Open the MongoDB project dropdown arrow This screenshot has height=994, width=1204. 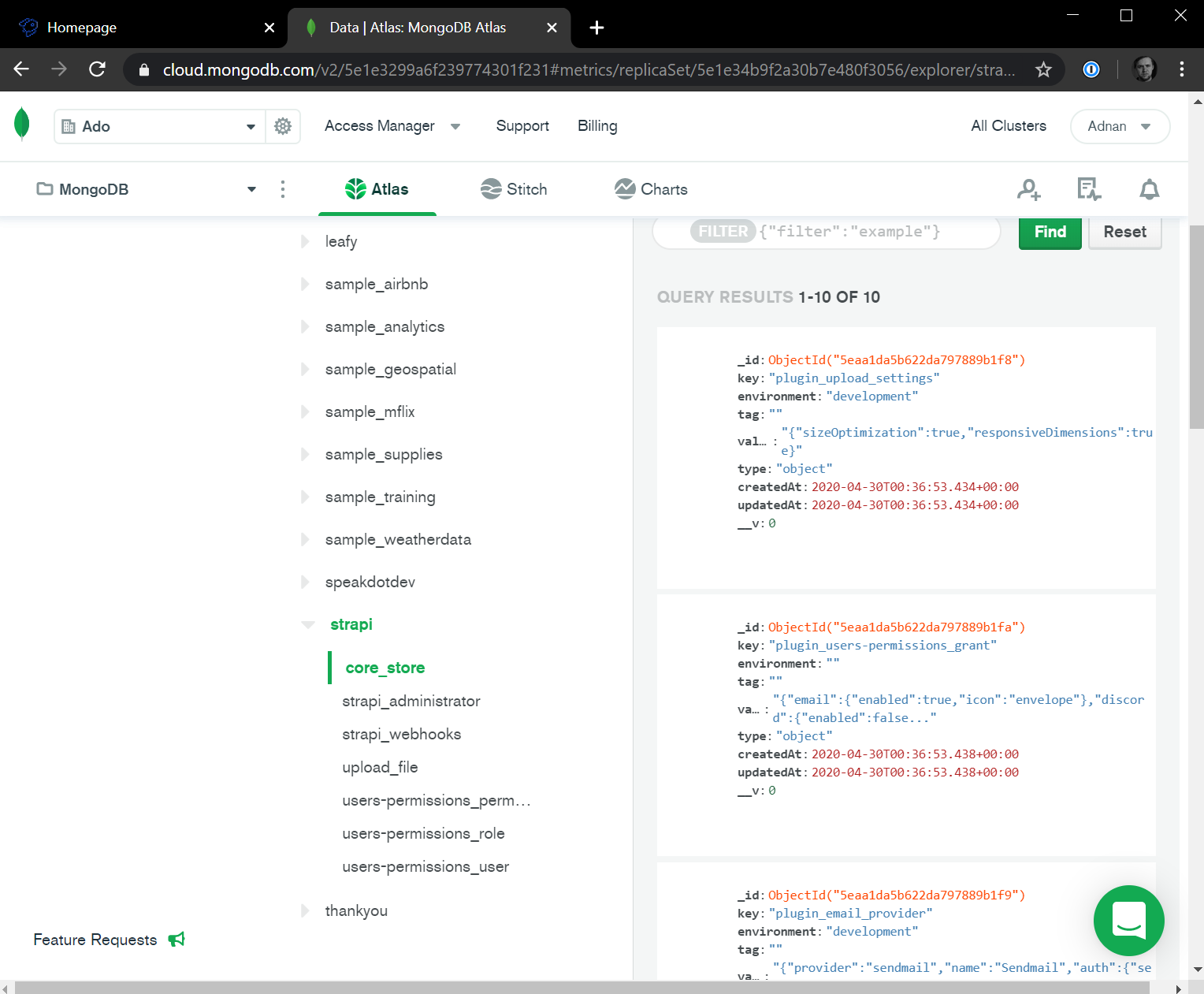(251, 189)
